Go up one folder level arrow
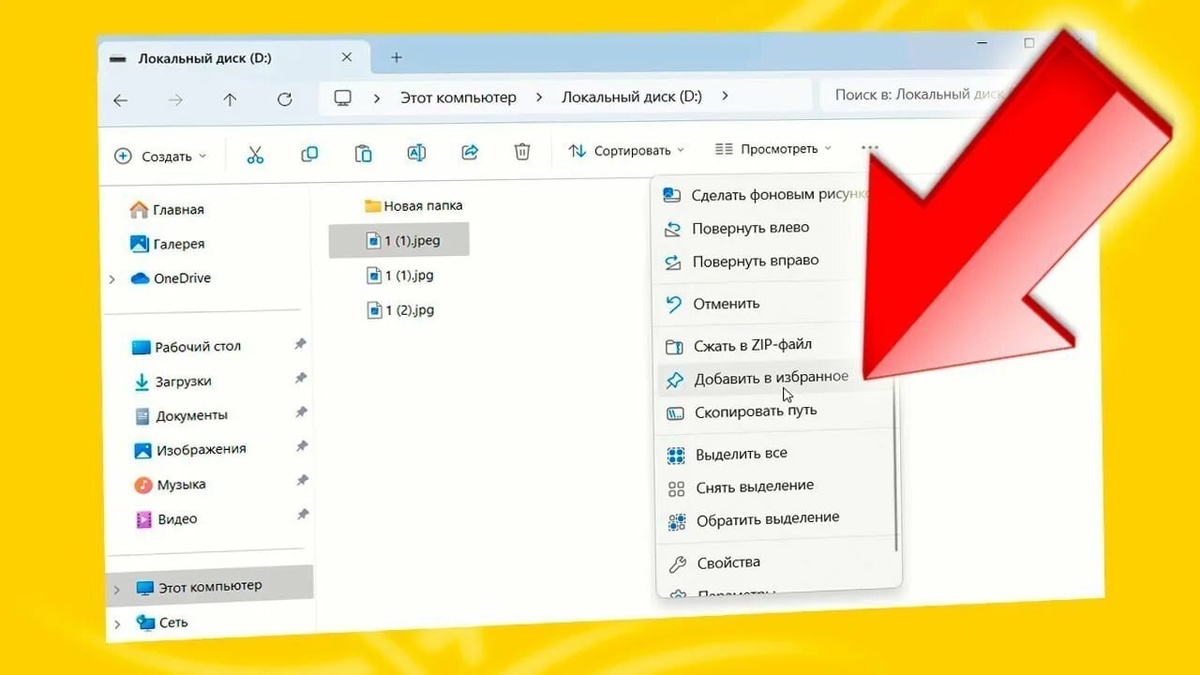Viewport: 1200px width, 675px height. click(230, 100)
